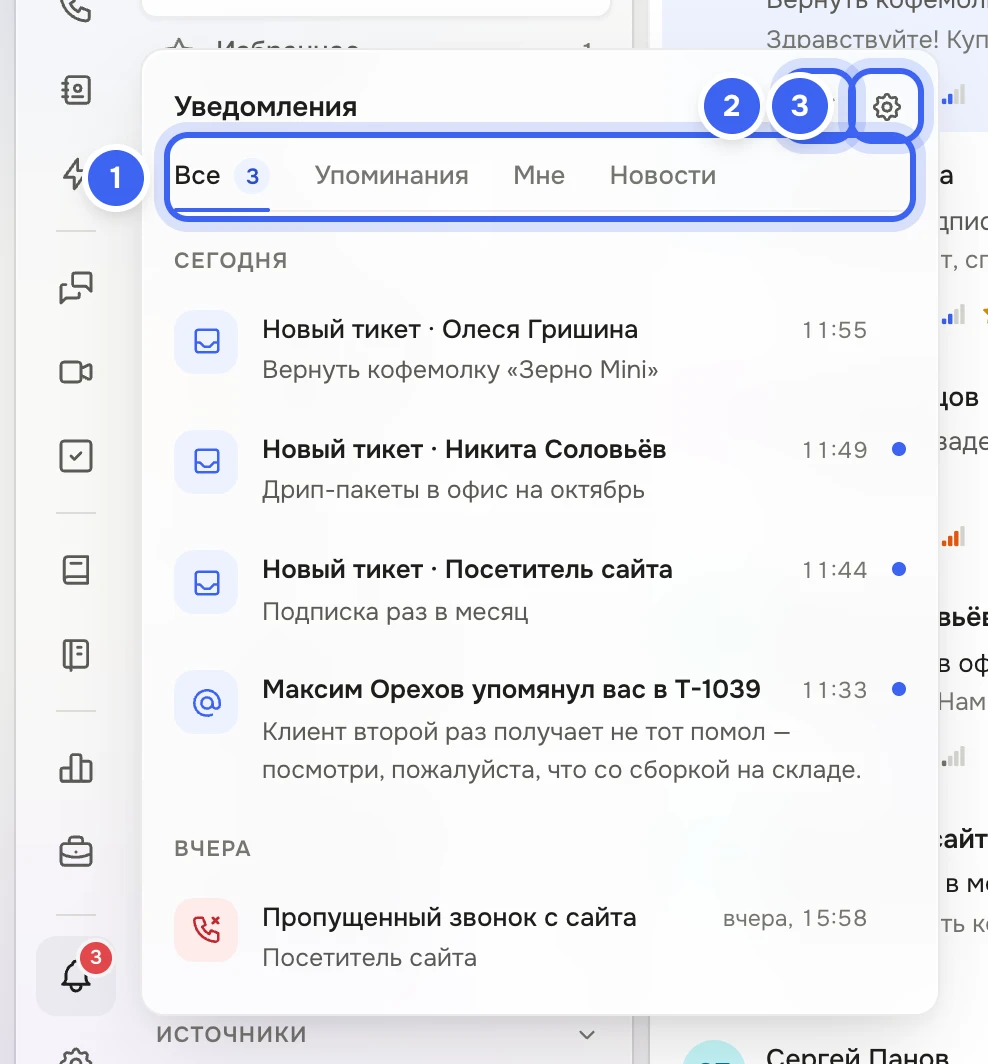Open the chats speech bubbles icon
The width and height of the screenshot is (988, 1064).
(76, 288)
